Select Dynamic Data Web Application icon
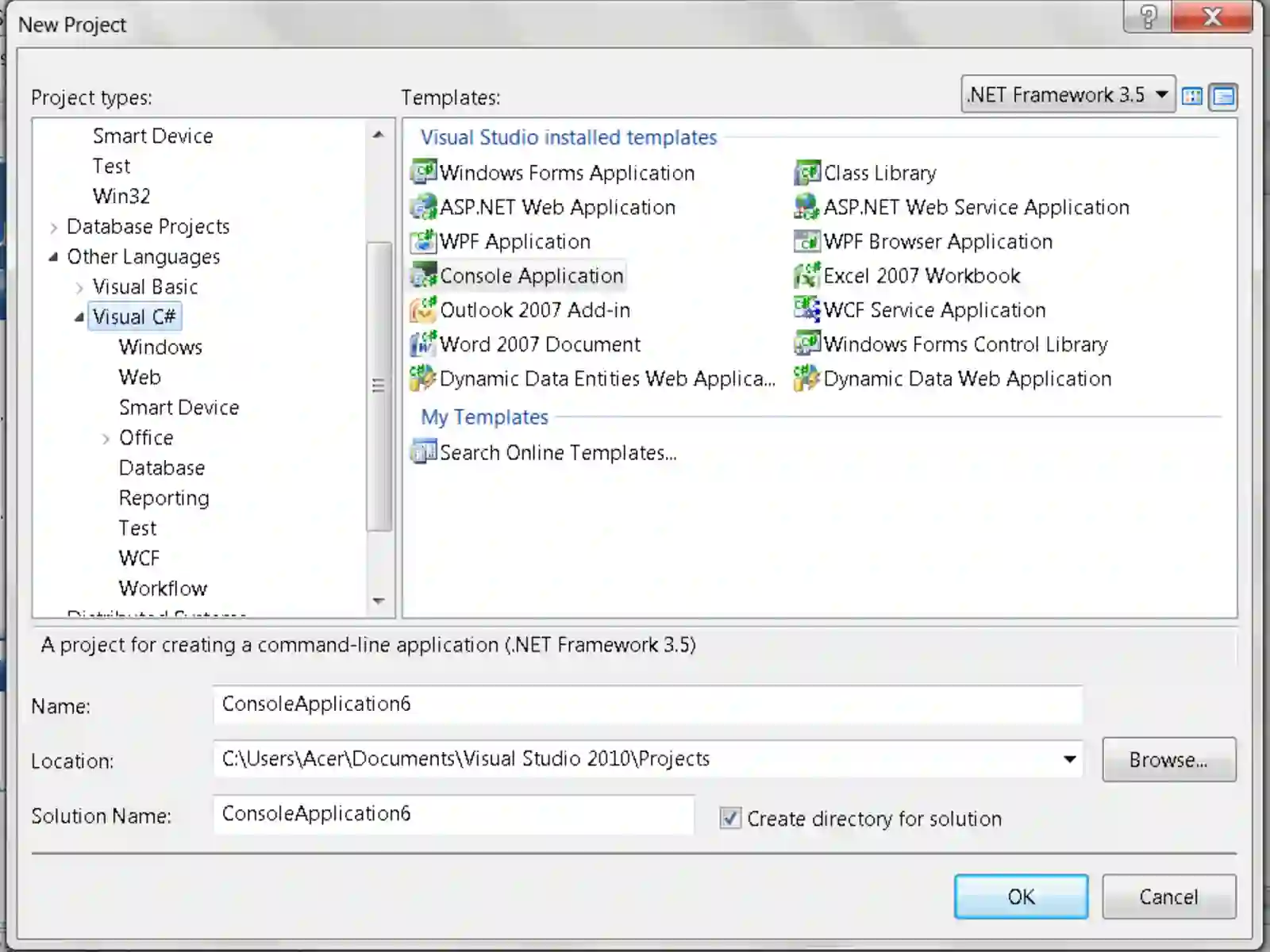 pyautogui.click(x=807, y=378)
